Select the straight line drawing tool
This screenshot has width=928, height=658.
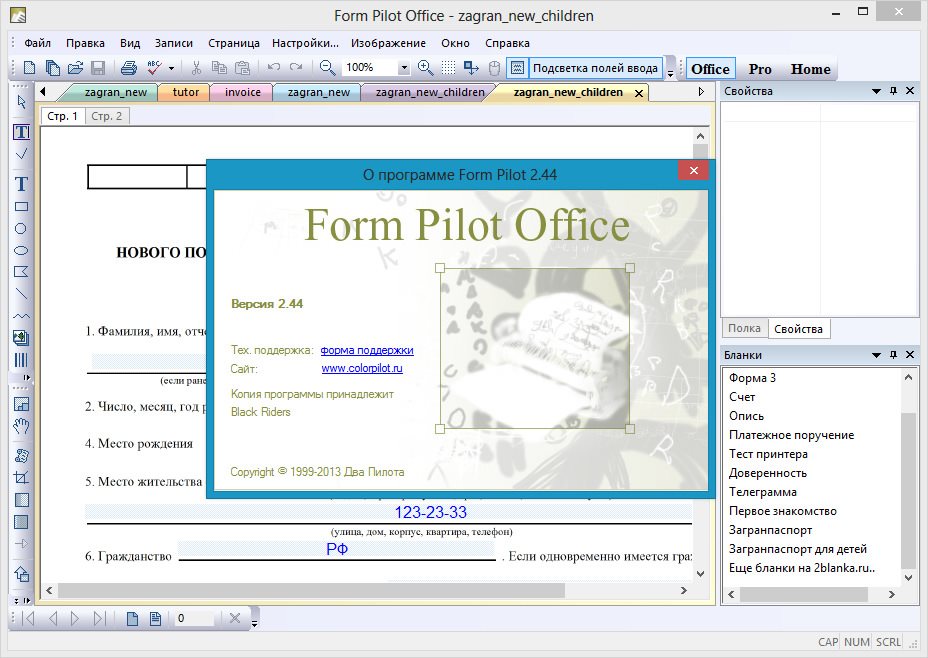coord(21,294)
